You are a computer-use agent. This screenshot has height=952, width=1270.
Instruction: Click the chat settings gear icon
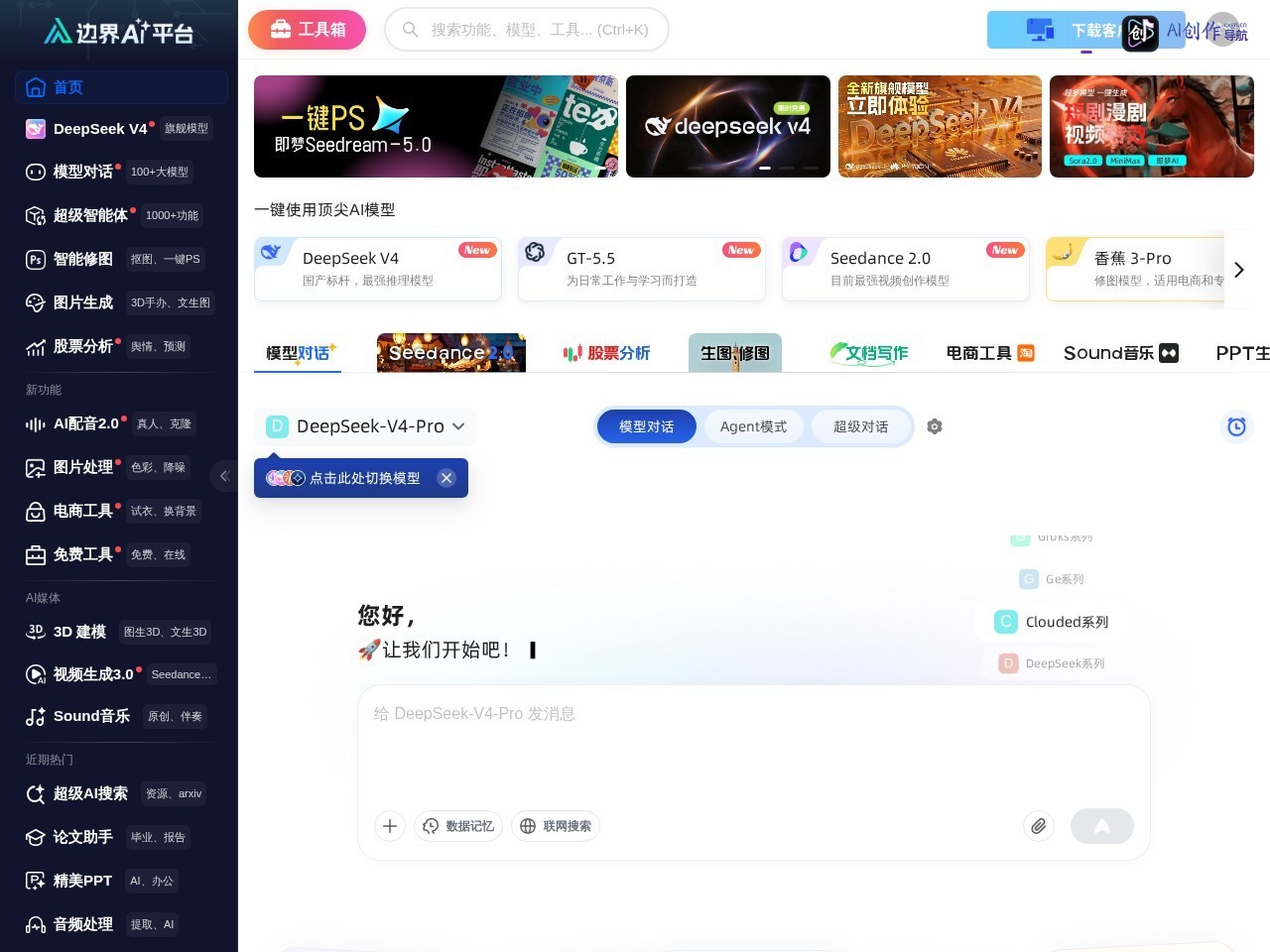coord(934,426)
